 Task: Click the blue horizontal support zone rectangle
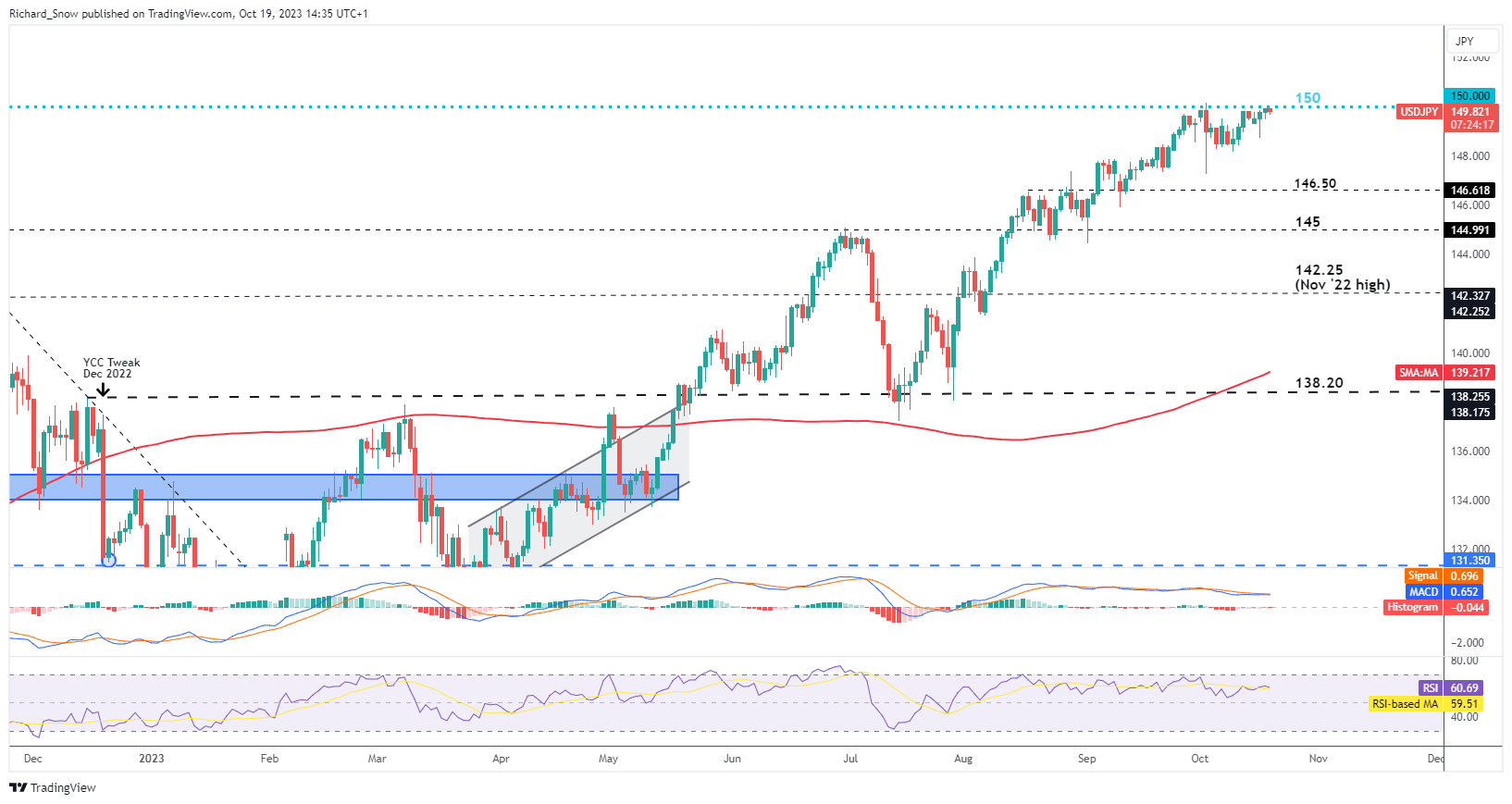click(x=344, y=488)
